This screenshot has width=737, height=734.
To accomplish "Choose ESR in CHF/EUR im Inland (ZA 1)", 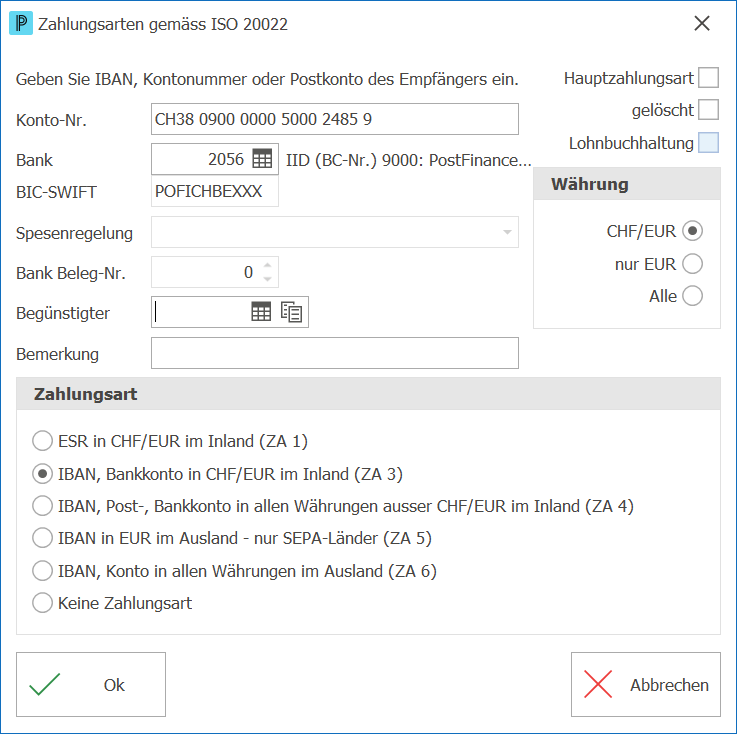I will 42,441.
